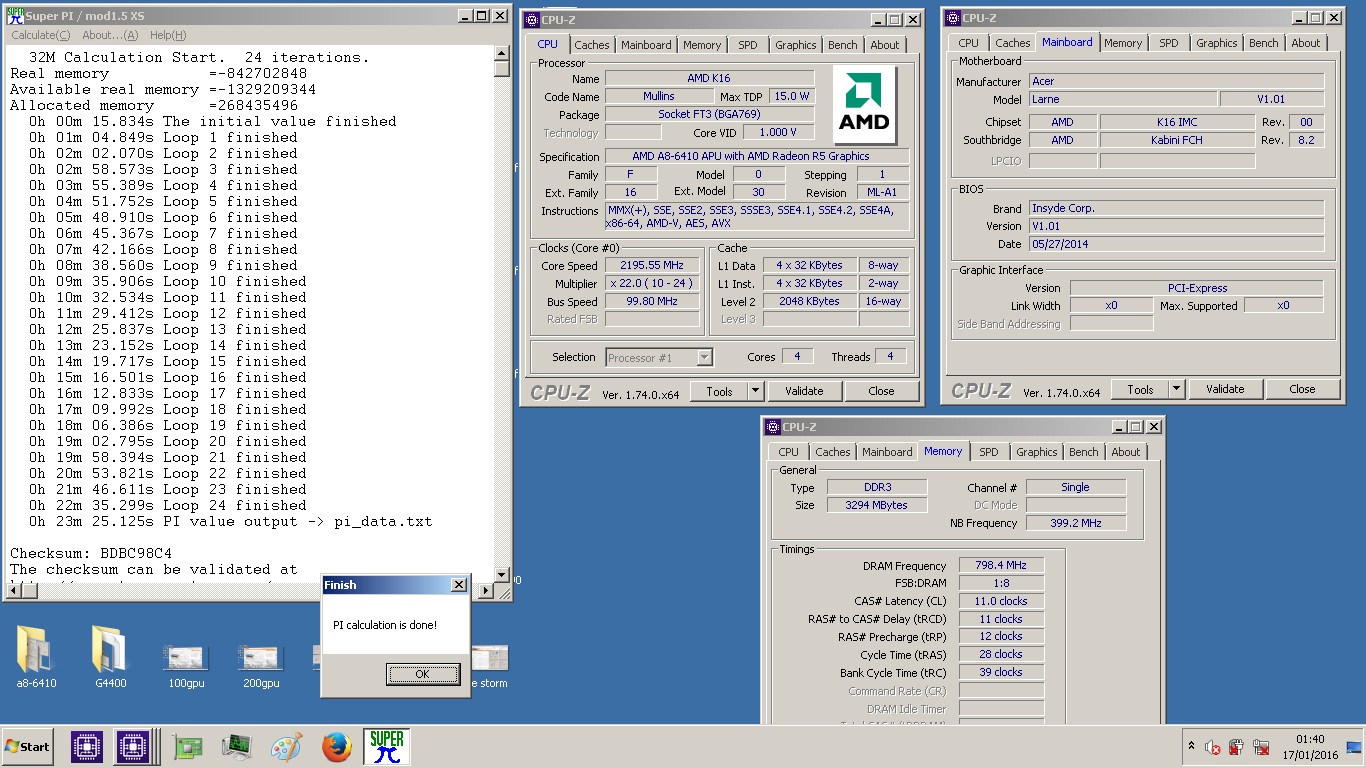Open the Bench tab in the CPU window
This screenshot has width=1366, height=768.
[x=843, y=45]
